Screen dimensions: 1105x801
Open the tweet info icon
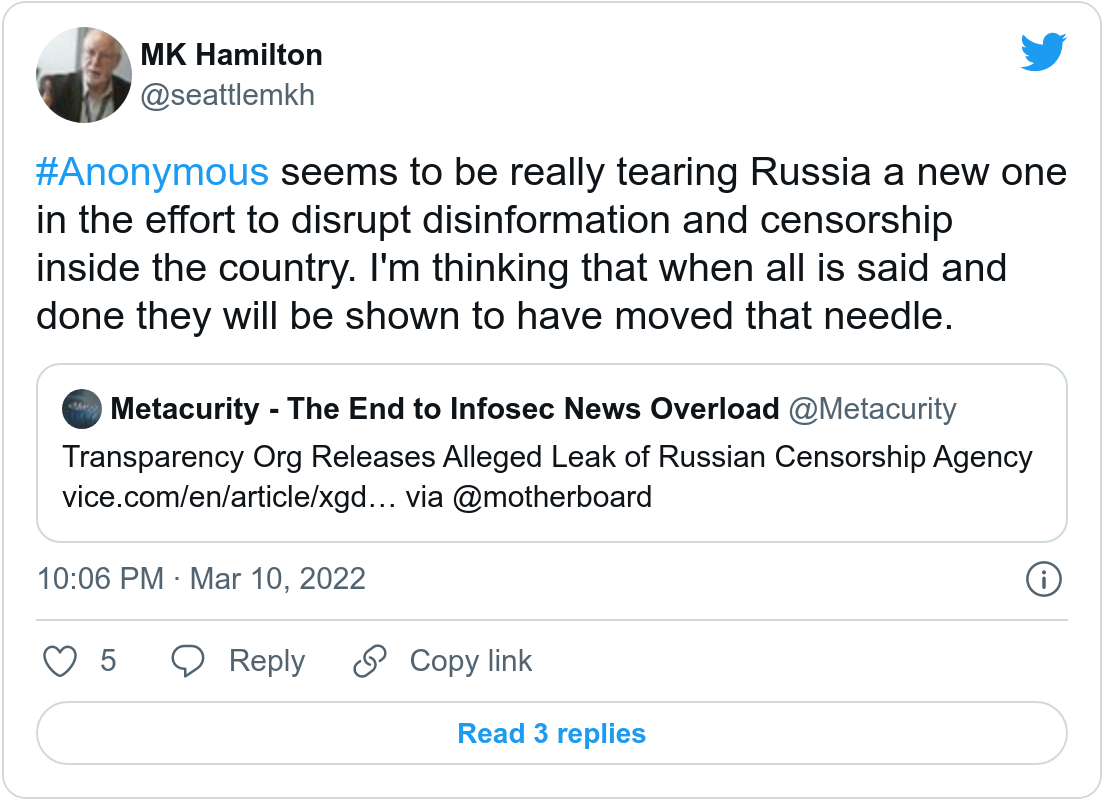coord(1043,579)
